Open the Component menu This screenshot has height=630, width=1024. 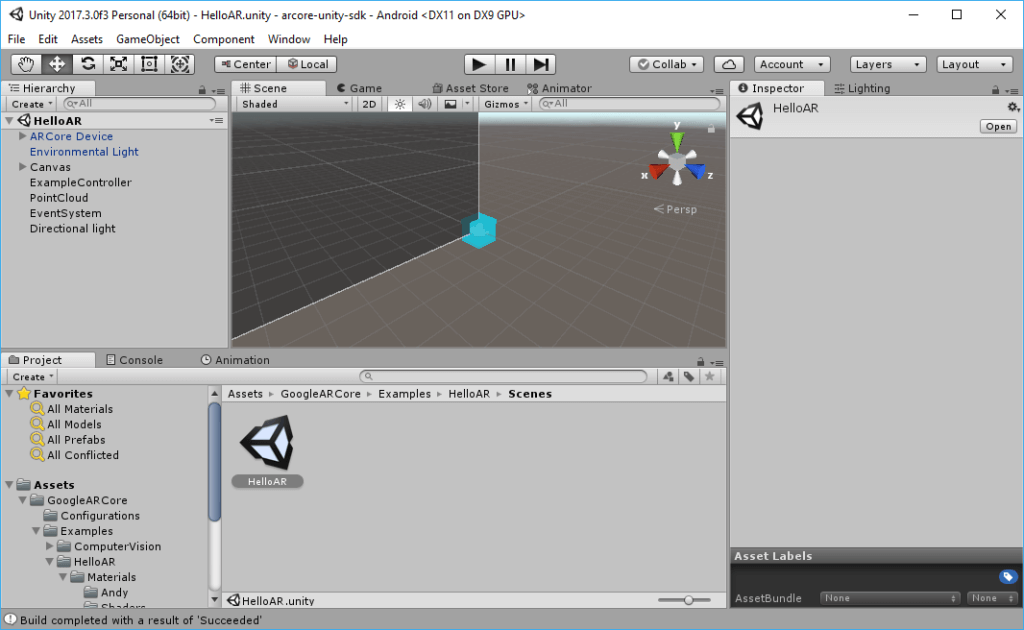(x=223, y=39)
